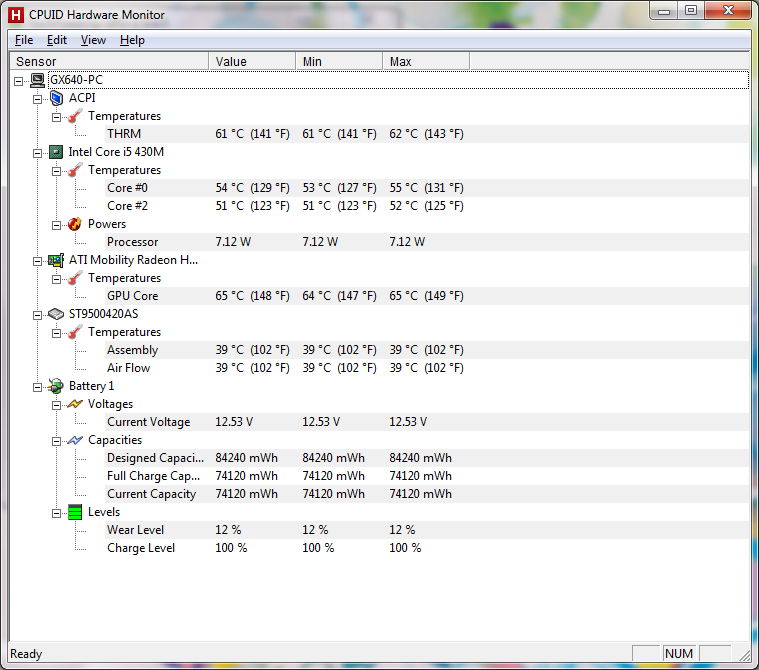Click GPU Core value 65 °C (148 °F)
759x670 pixels.
coord(252,296)
